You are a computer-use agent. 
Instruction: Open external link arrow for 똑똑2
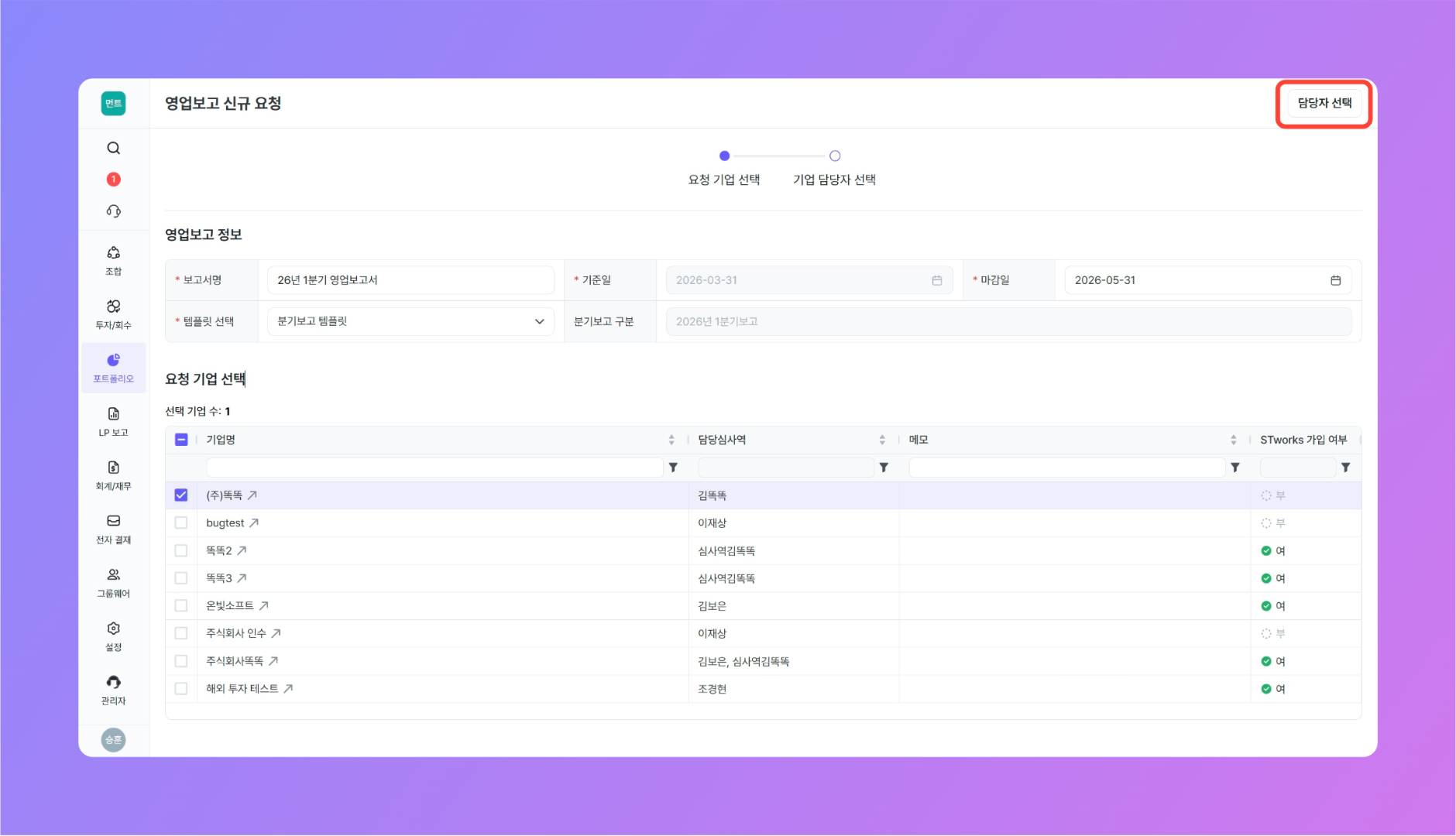click(242, 551)
